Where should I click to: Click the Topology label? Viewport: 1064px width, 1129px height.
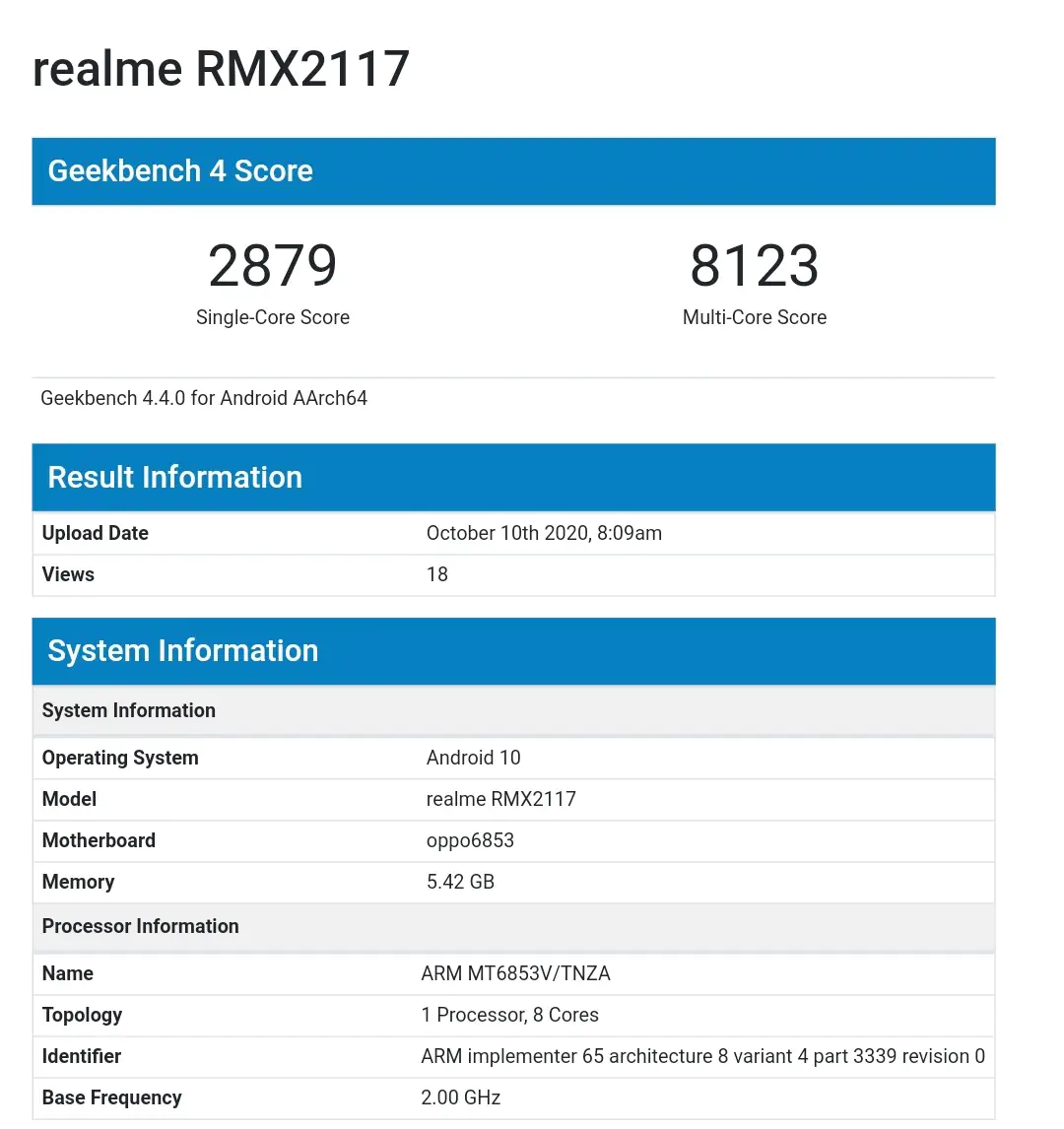[82, 1016]
